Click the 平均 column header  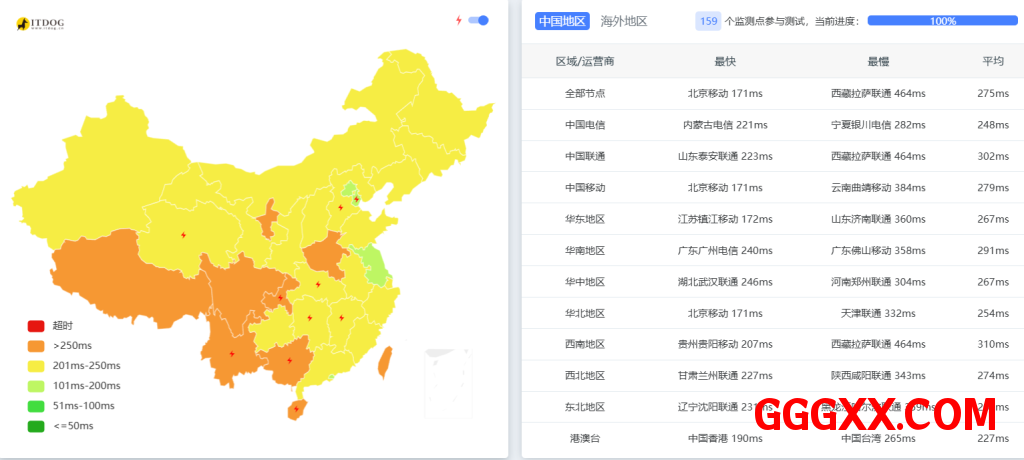[x=992, y=61]
